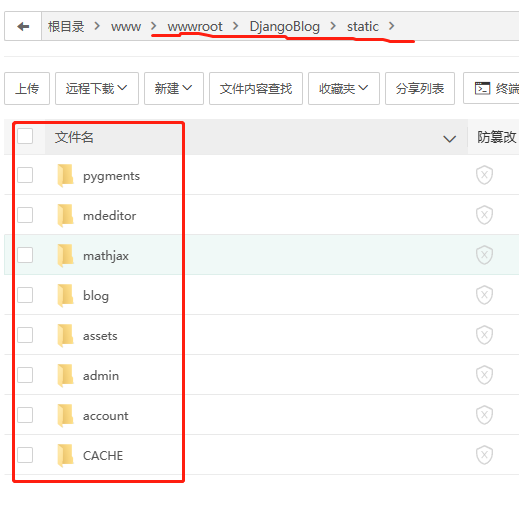
Task: Expand the 收藏夹 dropdown
Action: click(344, 88)
